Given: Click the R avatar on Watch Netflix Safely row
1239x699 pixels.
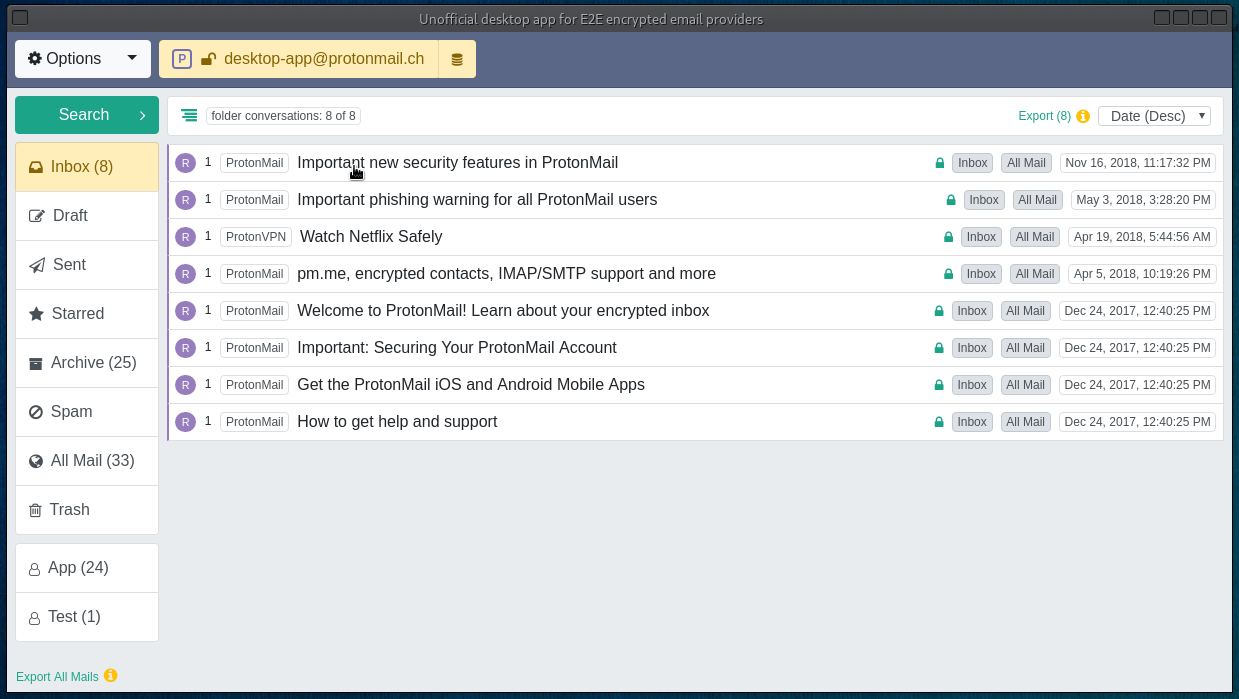Looking at the screenshot, I should 185,237.
